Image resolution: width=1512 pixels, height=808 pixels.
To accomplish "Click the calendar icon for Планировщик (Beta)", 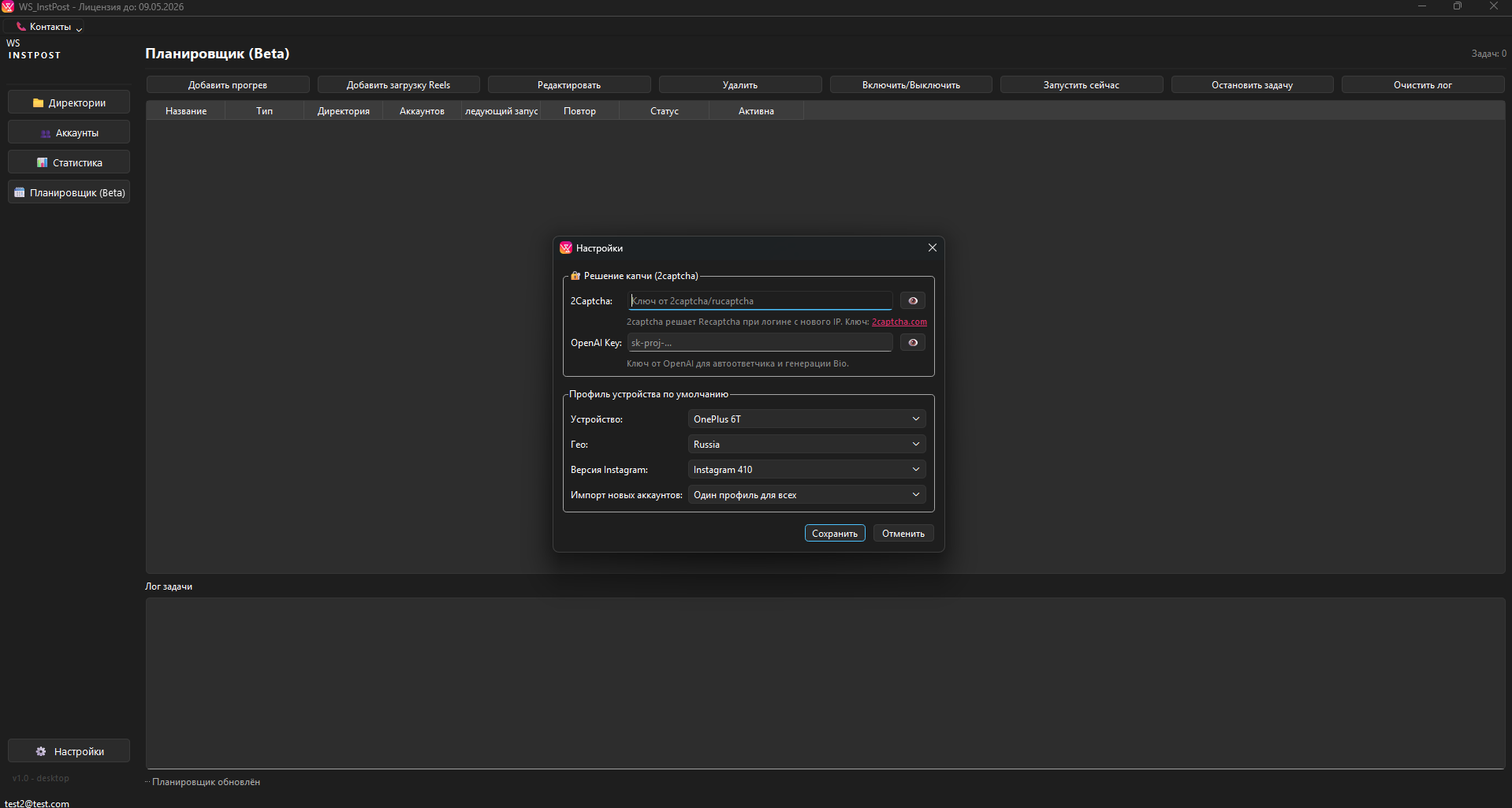I will point(20,192).
